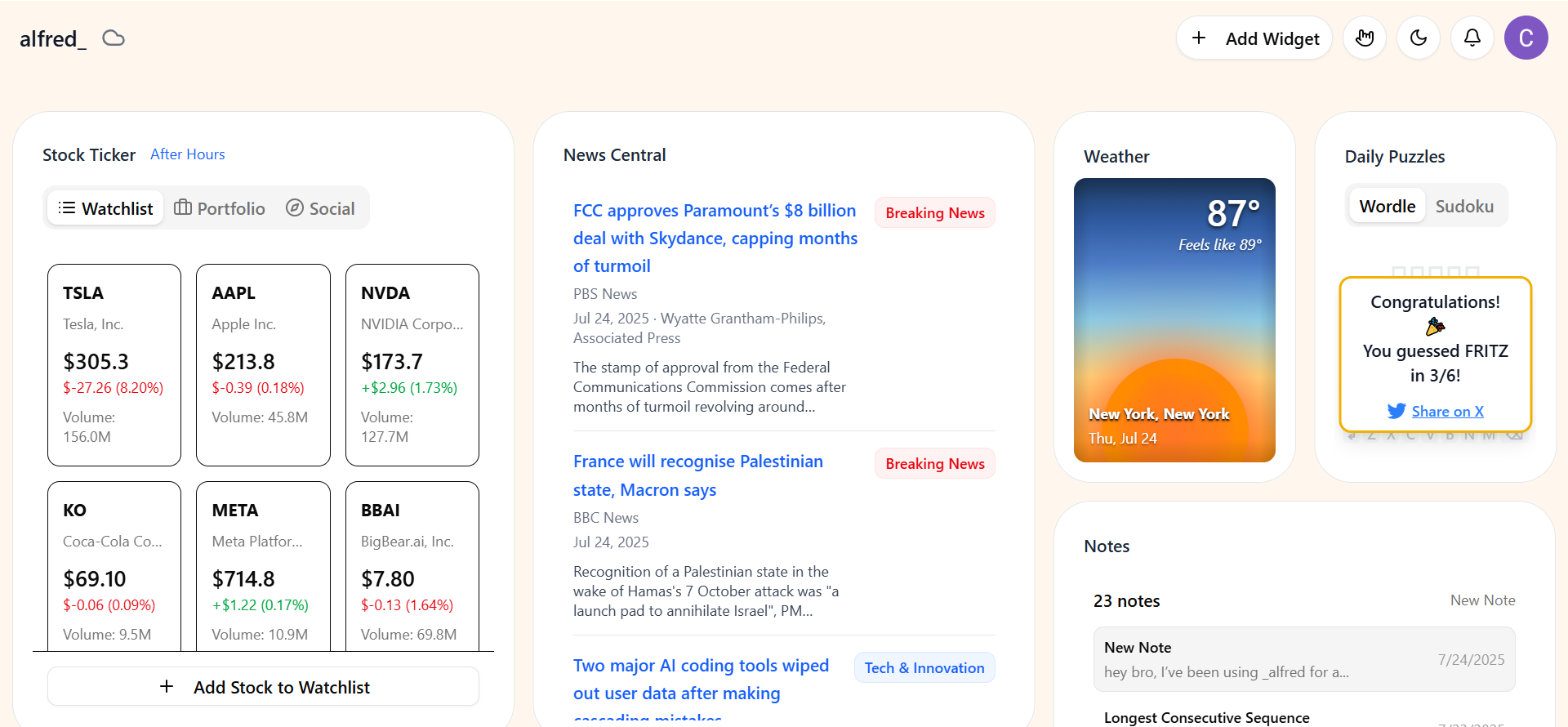
Task: Select the Wordle puzzle tab
Action: coord(1388,206)
